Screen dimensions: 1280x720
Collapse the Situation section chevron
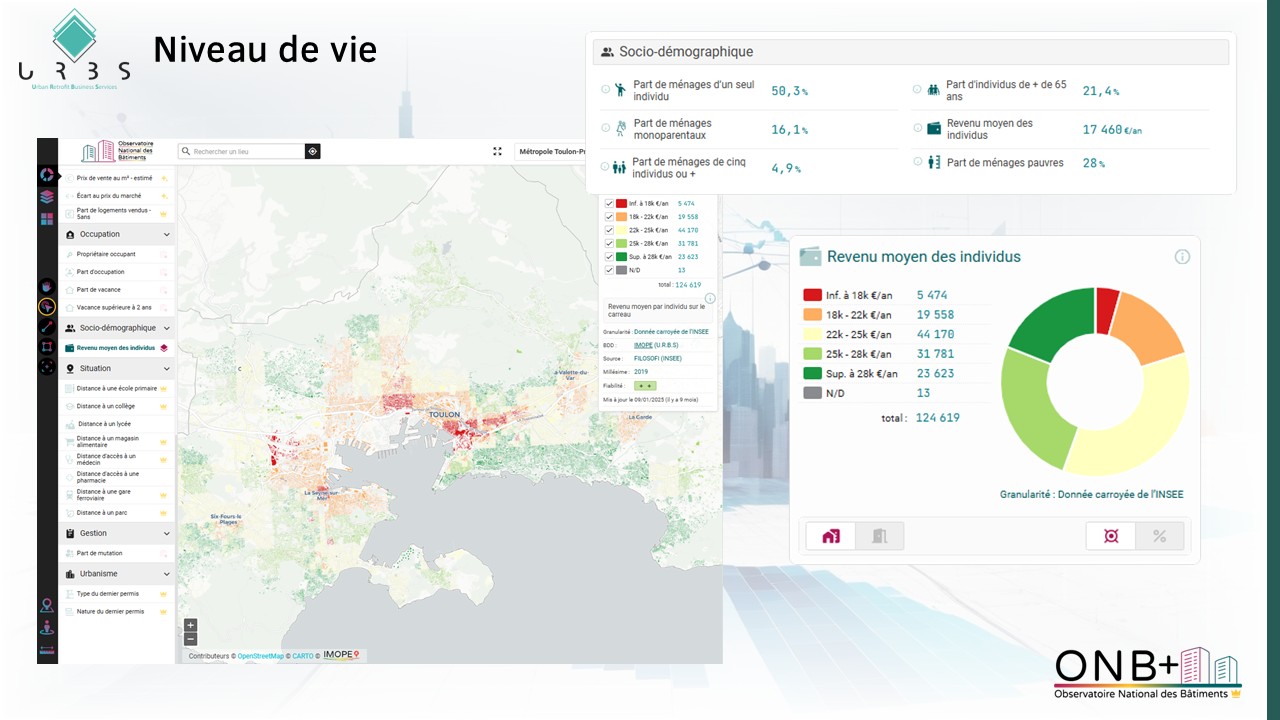pos(166,369)
